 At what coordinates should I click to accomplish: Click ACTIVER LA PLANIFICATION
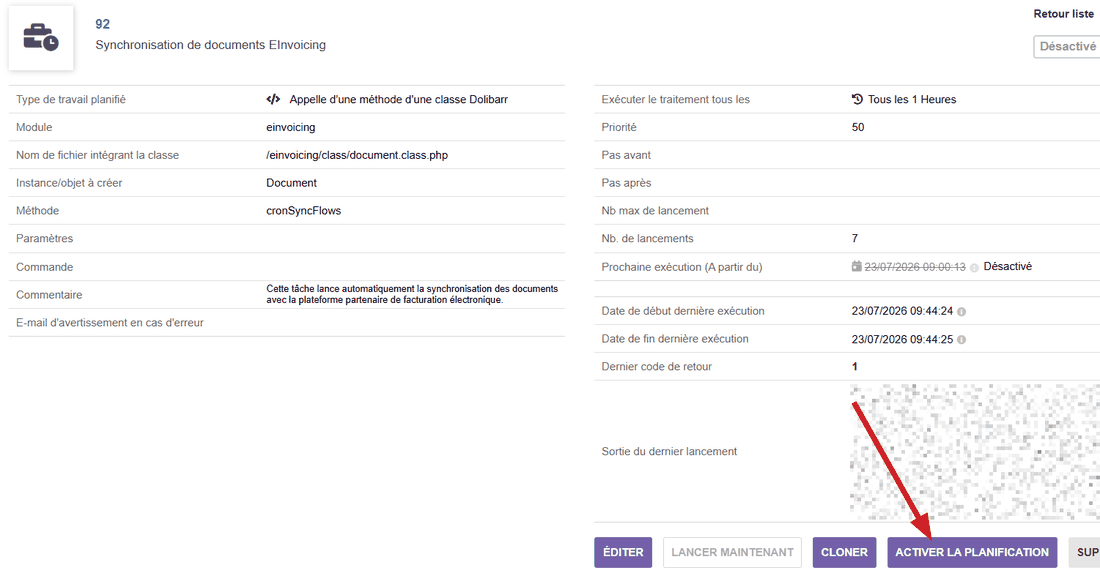(972, 552)
